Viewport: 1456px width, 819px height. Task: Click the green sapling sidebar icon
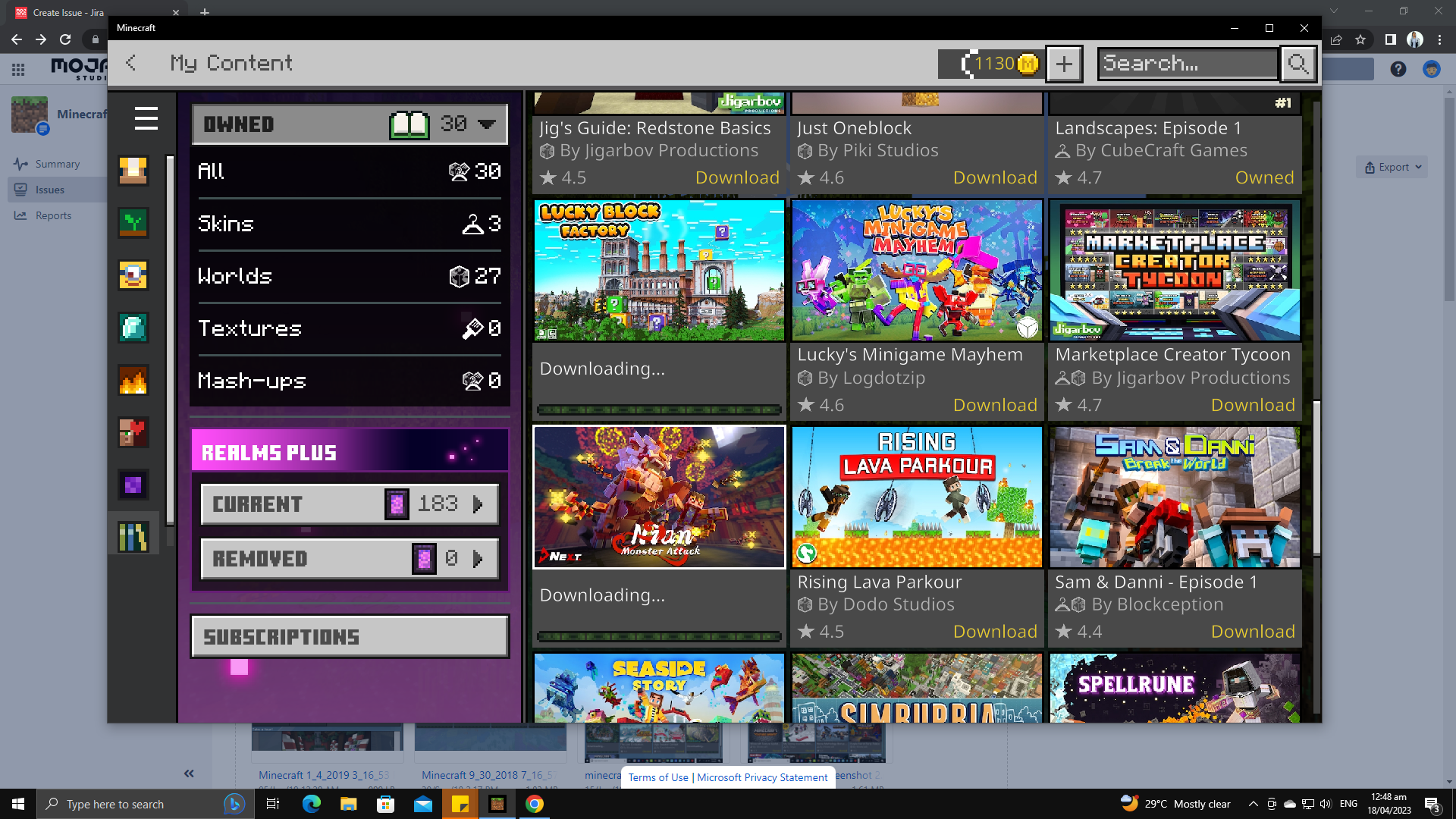[133, 223]
